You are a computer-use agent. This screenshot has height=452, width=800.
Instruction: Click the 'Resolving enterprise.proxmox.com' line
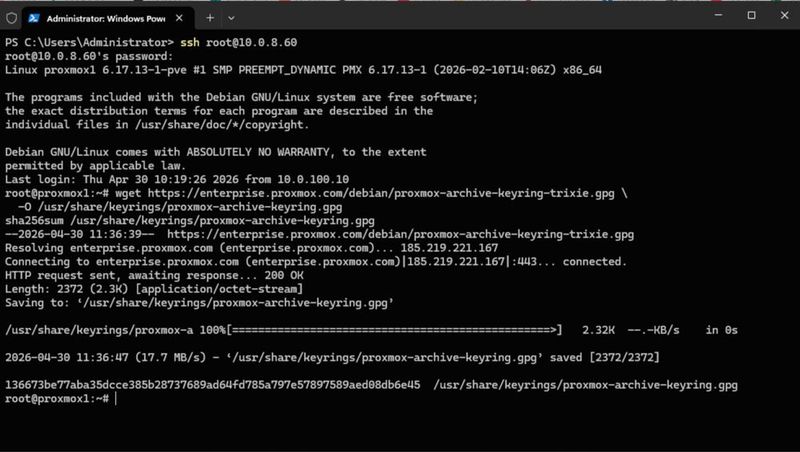252,248
